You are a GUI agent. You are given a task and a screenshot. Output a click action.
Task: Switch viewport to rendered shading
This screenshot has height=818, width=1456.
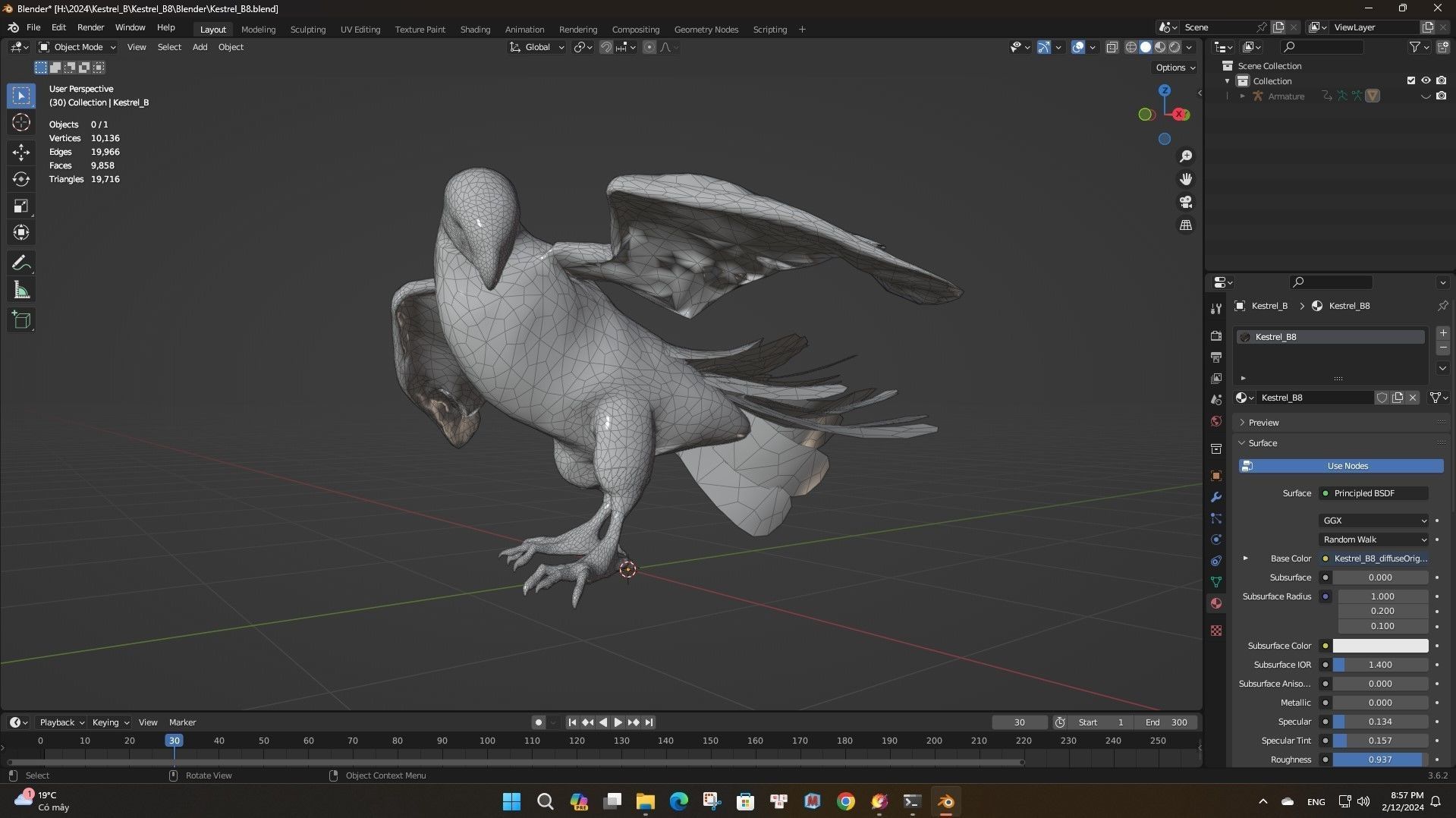pyautogui.click(x=1175, y=47)
